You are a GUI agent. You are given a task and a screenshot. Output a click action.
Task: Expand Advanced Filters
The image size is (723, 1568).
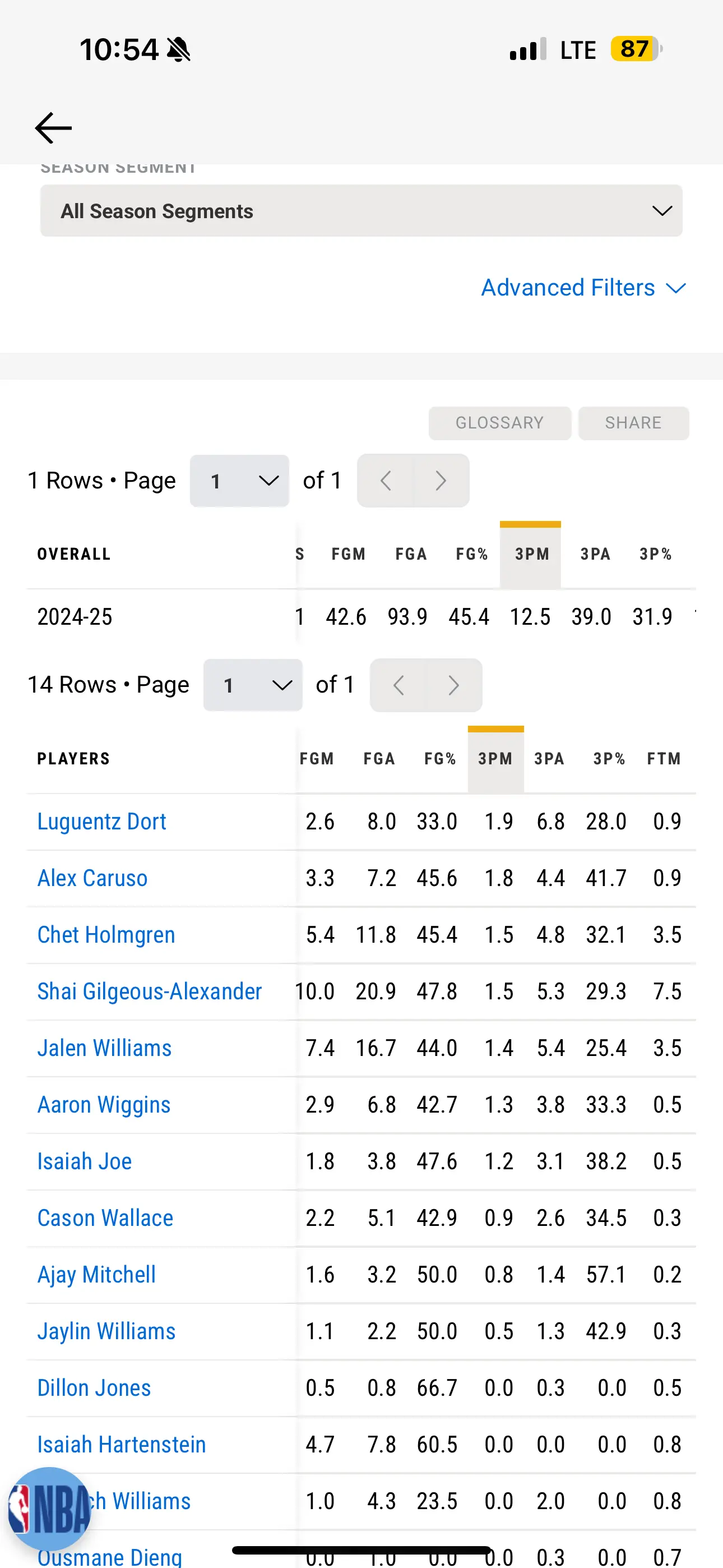(583, 287)
